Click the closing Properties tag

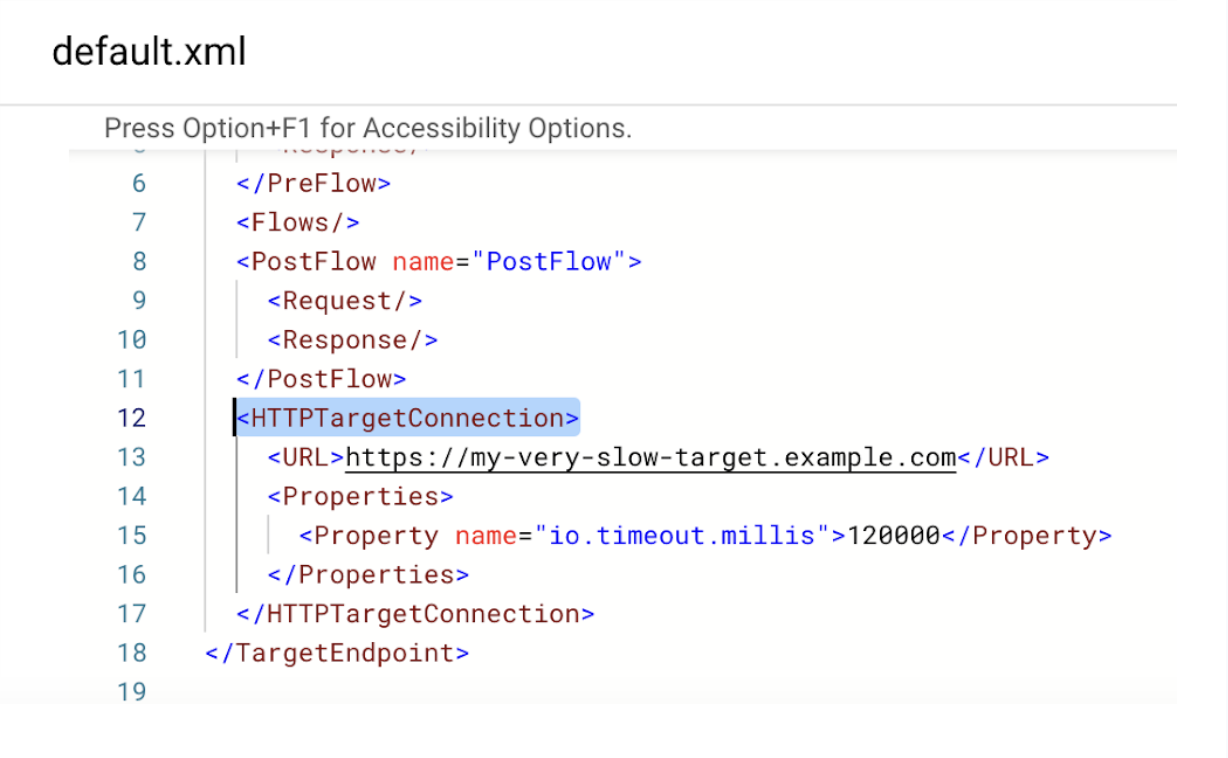tap(368, 575)
